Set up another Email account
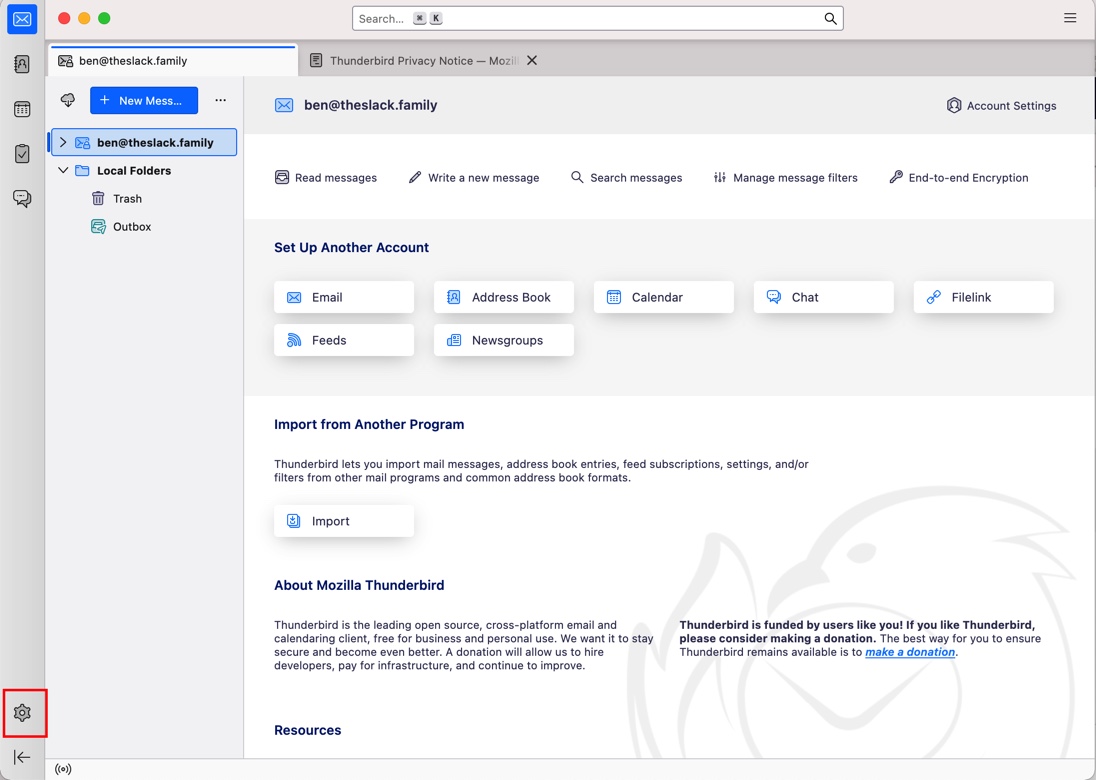The image size is (1096, 780). (x=344, y=297)
